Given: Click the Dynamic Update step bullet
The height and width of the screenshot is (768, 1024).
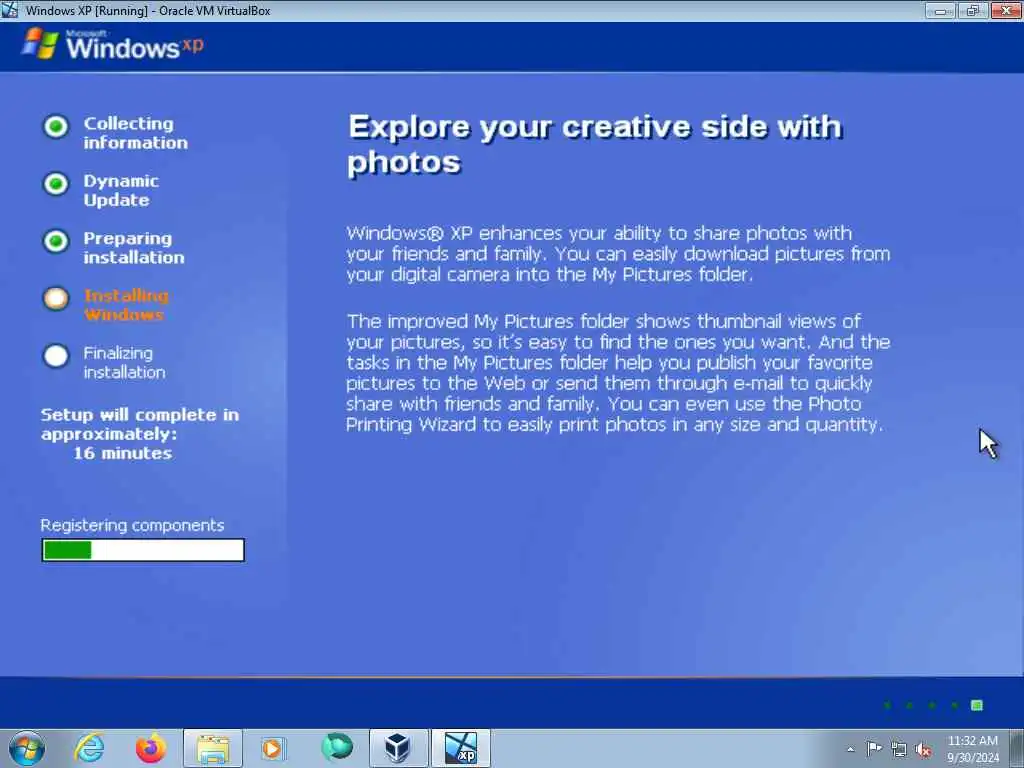Looking at the screenshot, I should tap(56, 184).
